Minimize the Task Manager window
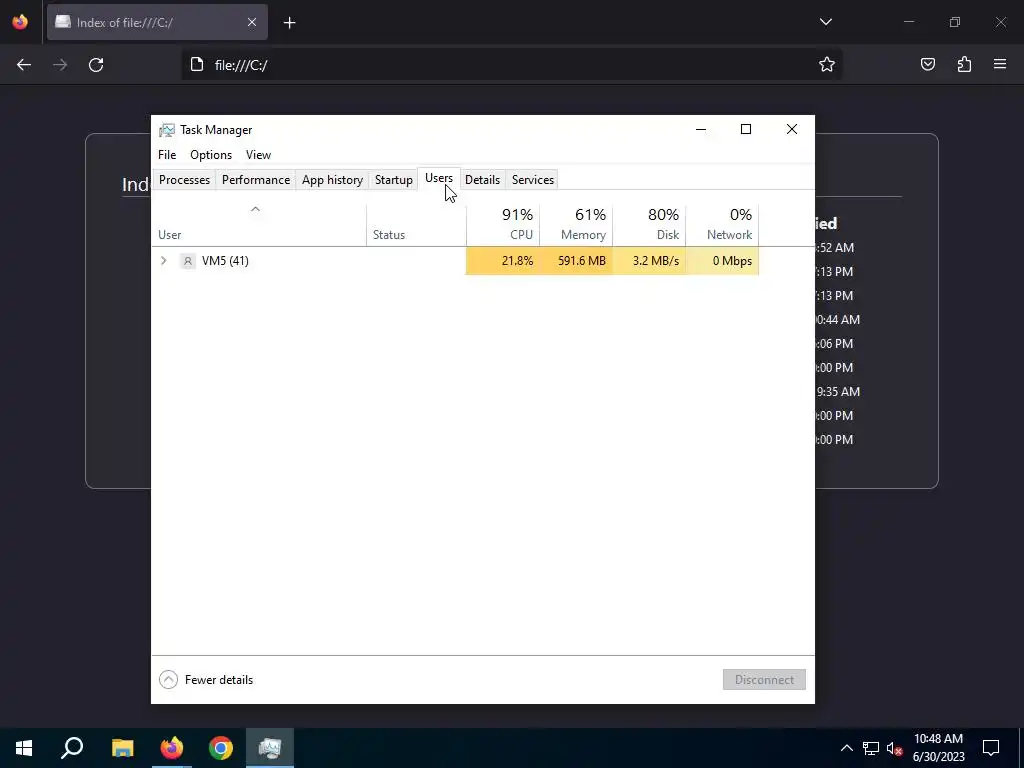This screenshot has height=768, width=1024. [x=701, y=129]
